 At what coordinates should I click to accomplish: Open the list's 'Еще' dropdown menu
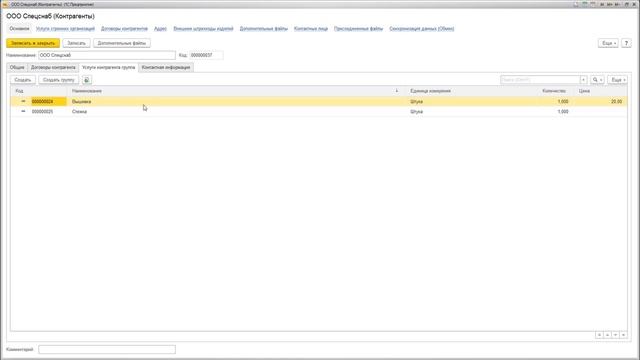617,80
